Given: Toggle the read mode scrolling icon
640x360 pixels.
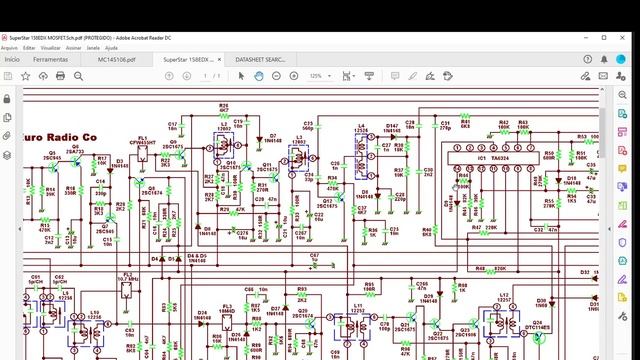Looking at the screenshot, I should click(x=369, y=76).
